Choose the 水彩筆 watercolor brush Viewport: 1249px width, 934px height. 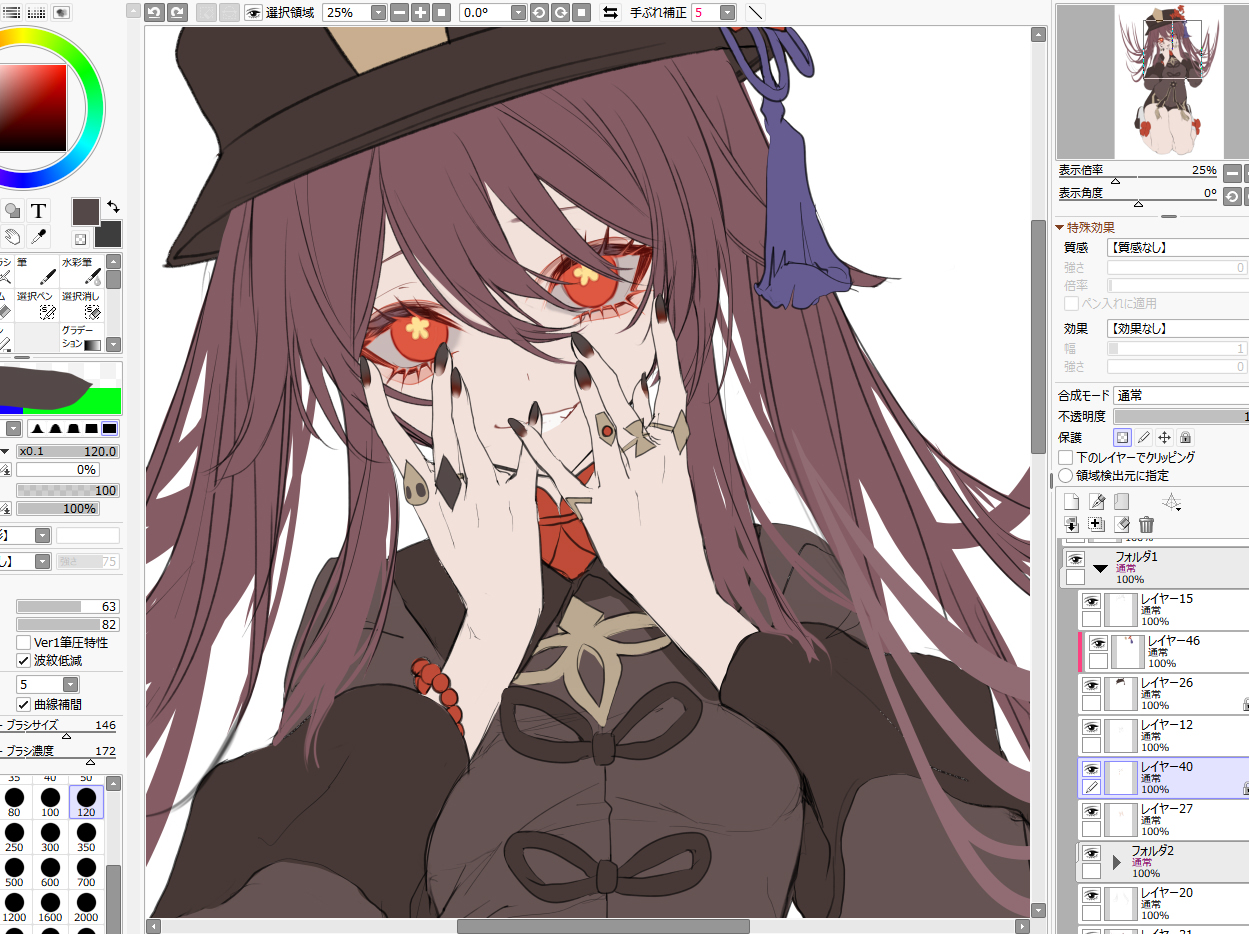tap(82, 272)
